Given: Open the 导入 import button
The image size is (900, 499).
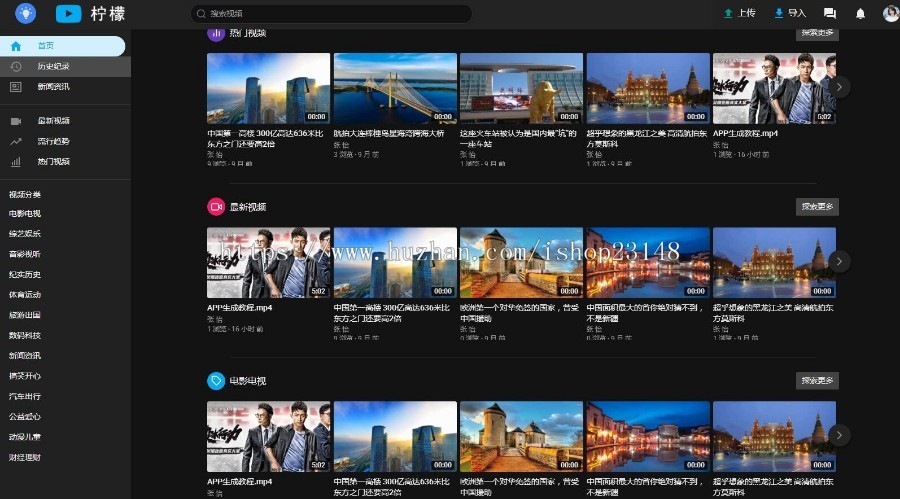Looking at the screenshot, I should click(x=790, y=13).
